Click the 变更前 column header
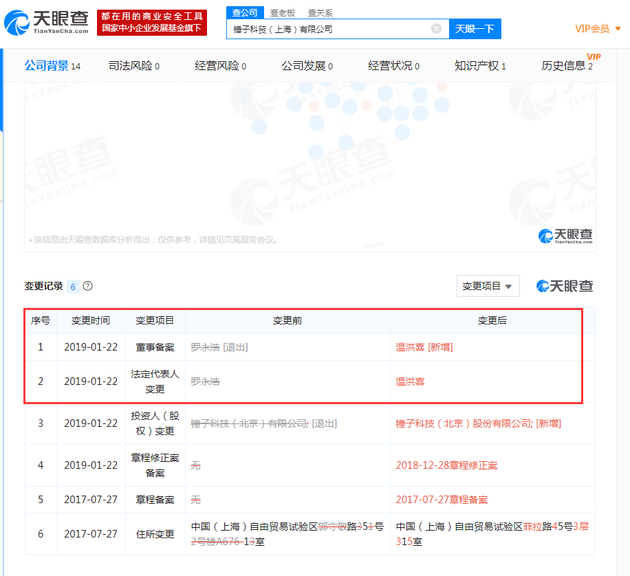Viewport: 630px width, 576px height. pyautogui.click(x=287, y=321)
